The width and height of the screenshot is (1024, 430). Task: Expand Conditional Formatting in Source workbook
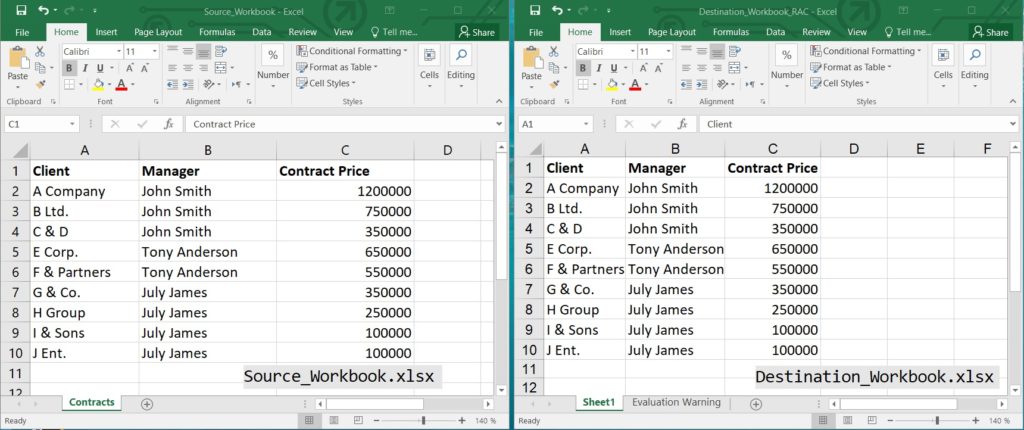[x=352, y=51]
